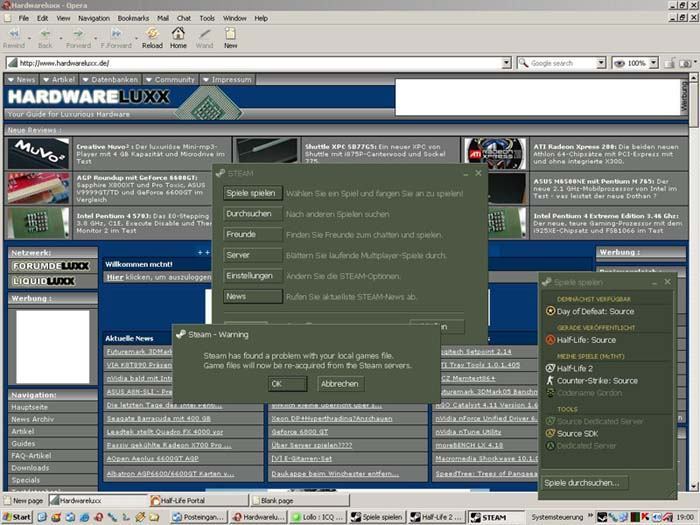This screenshot has height=525, width=700.
Task: Open the File menu
Action: (23, 18)
